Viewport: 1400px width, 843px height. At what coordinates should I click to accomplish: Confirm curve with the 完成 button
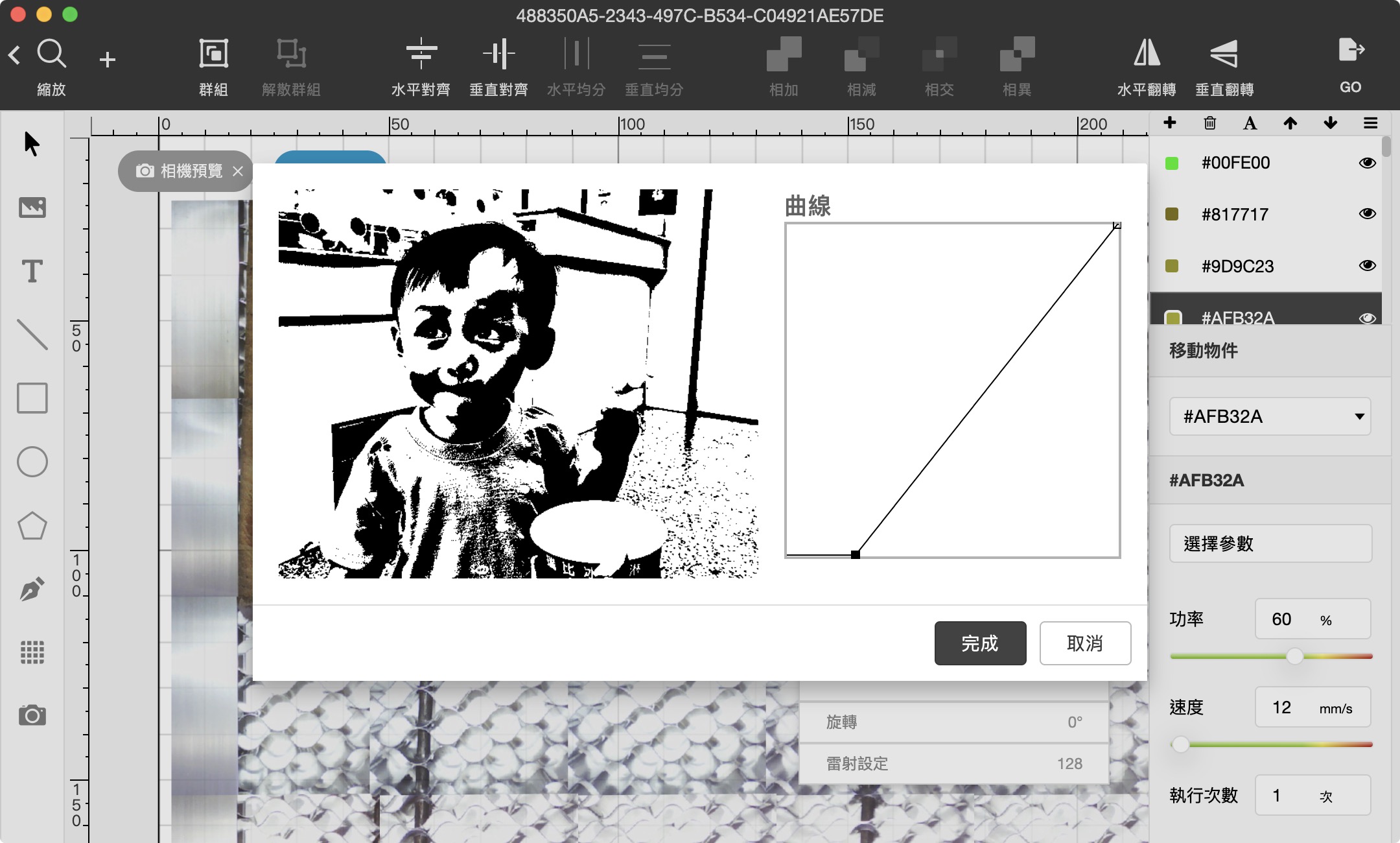pyautogui.click(x=980, y=643)
